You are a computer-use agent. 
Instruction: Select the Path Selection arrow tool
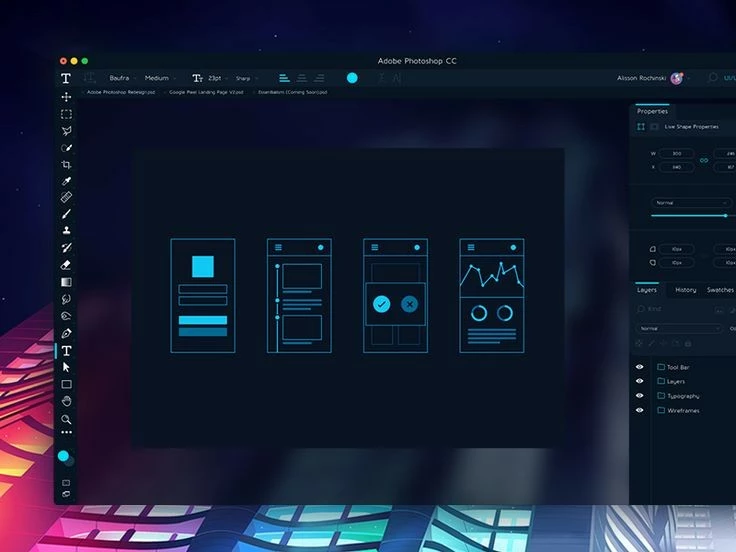tap(66, 367)
